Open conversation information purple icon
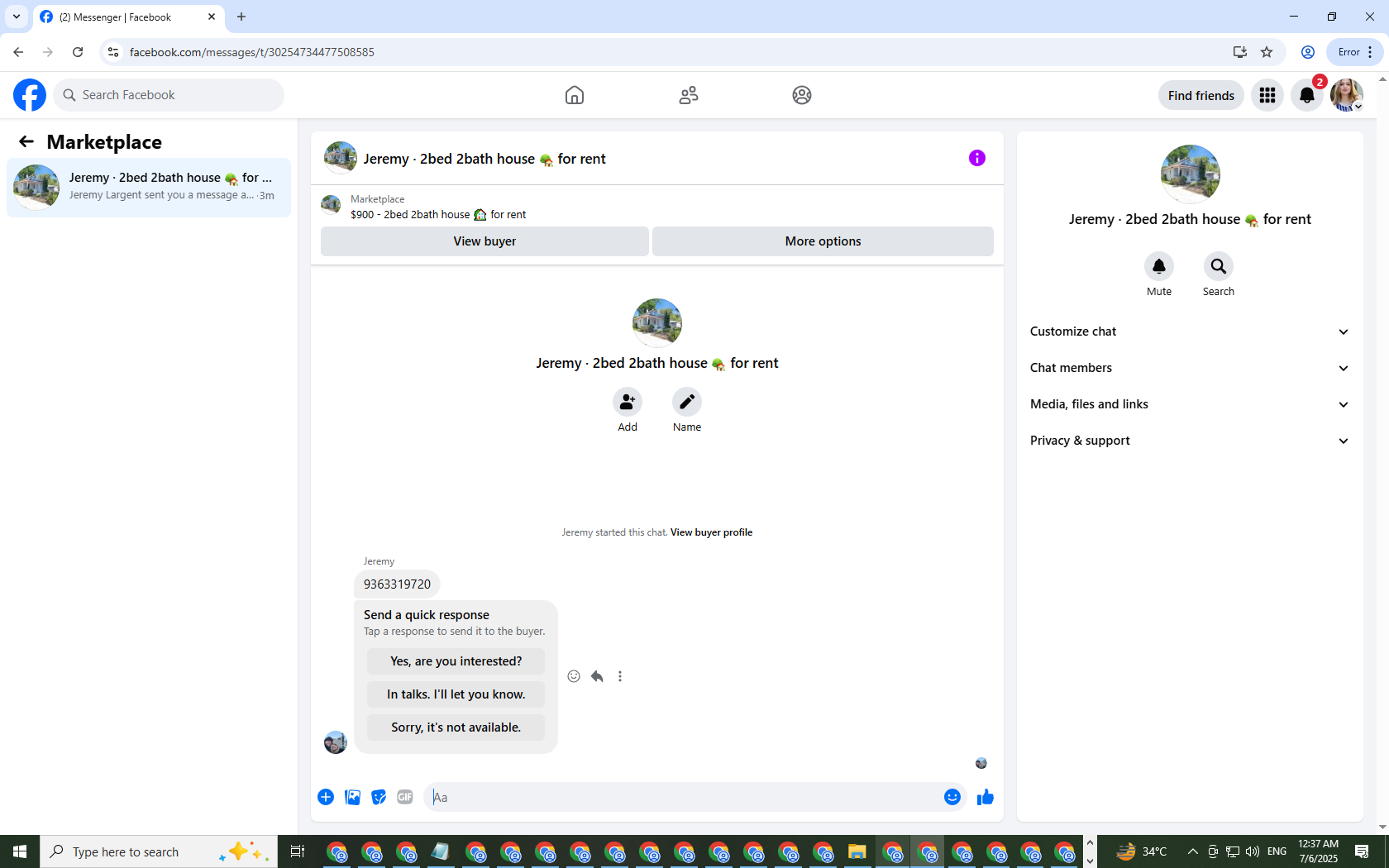Image resolution: width=1389 pixels, height=868 pixels. 977,158
